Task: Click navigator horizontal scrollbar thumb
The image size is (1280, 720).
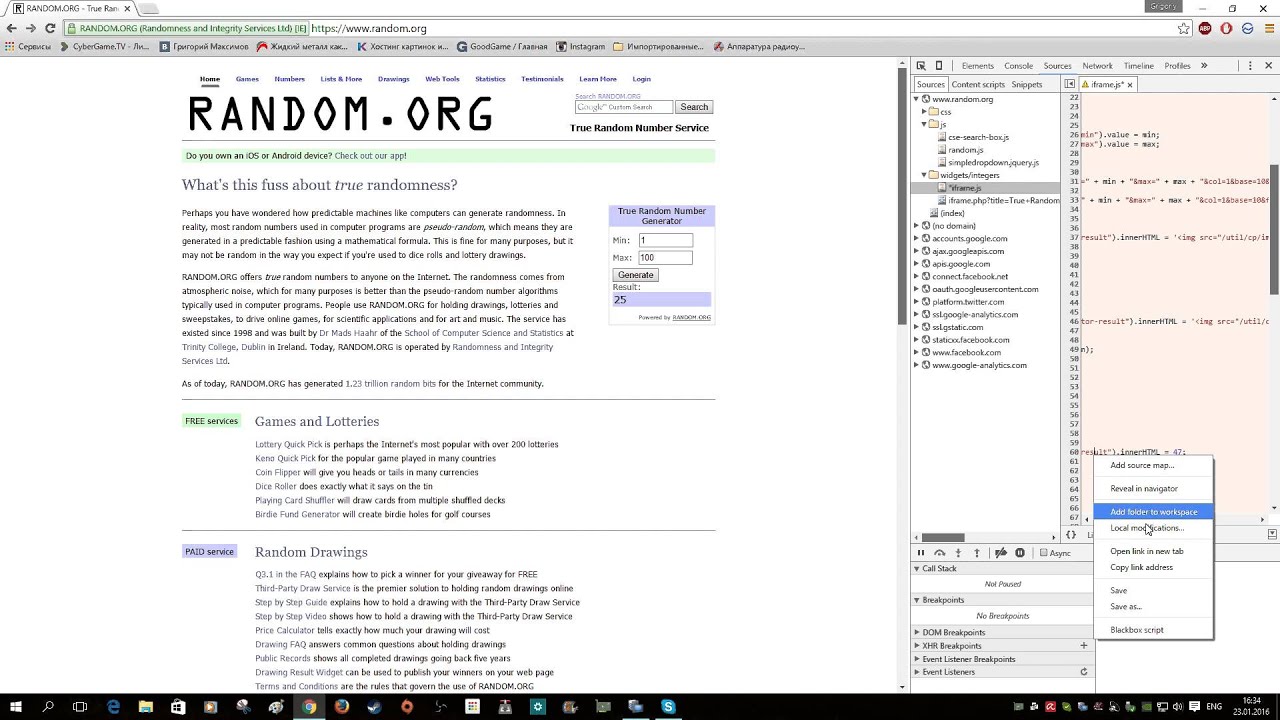Action: (x=943, y=537)
